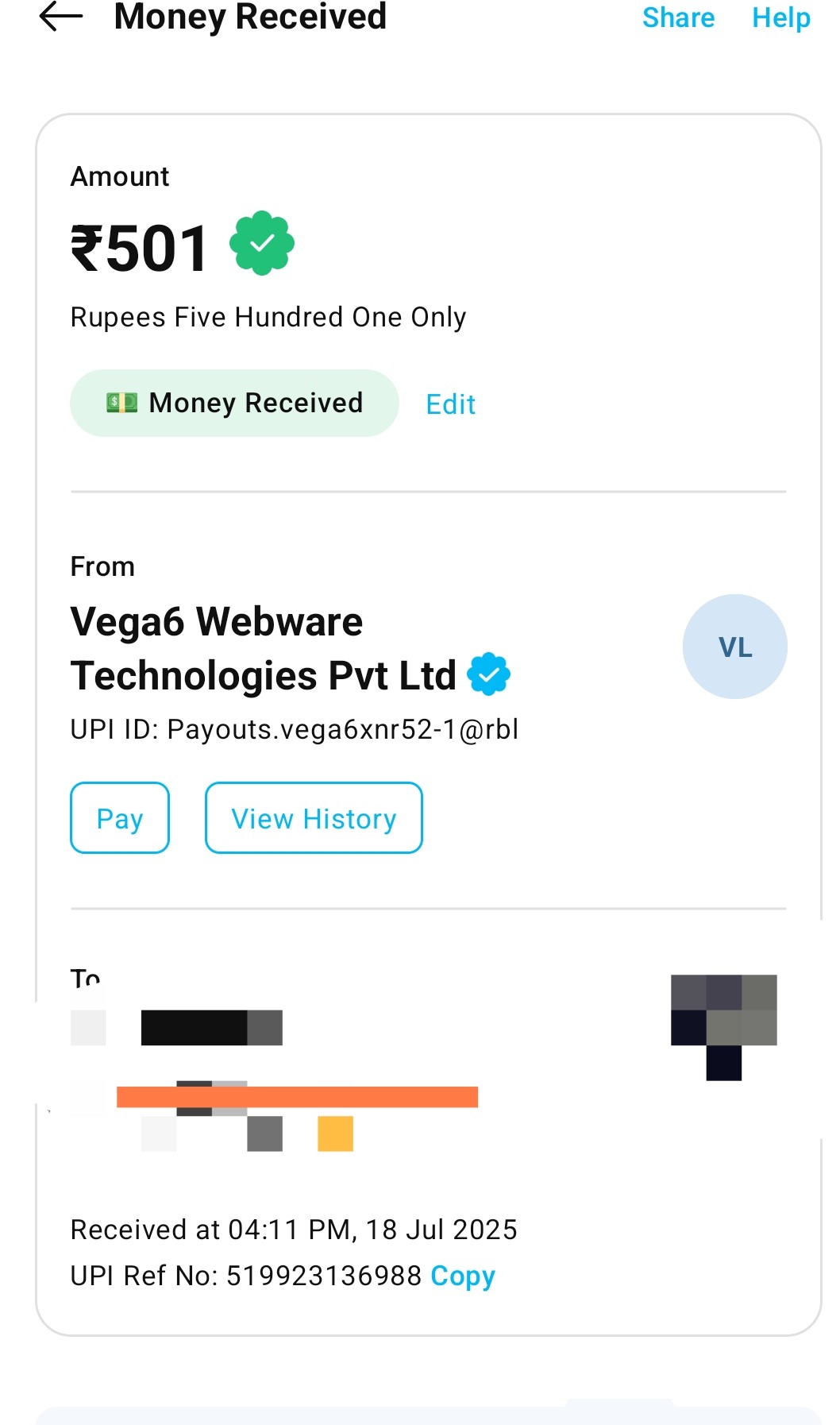The image size is (840, 1425).
Task: Open View History for Vega6 Webware
Action: coord(314,818)
